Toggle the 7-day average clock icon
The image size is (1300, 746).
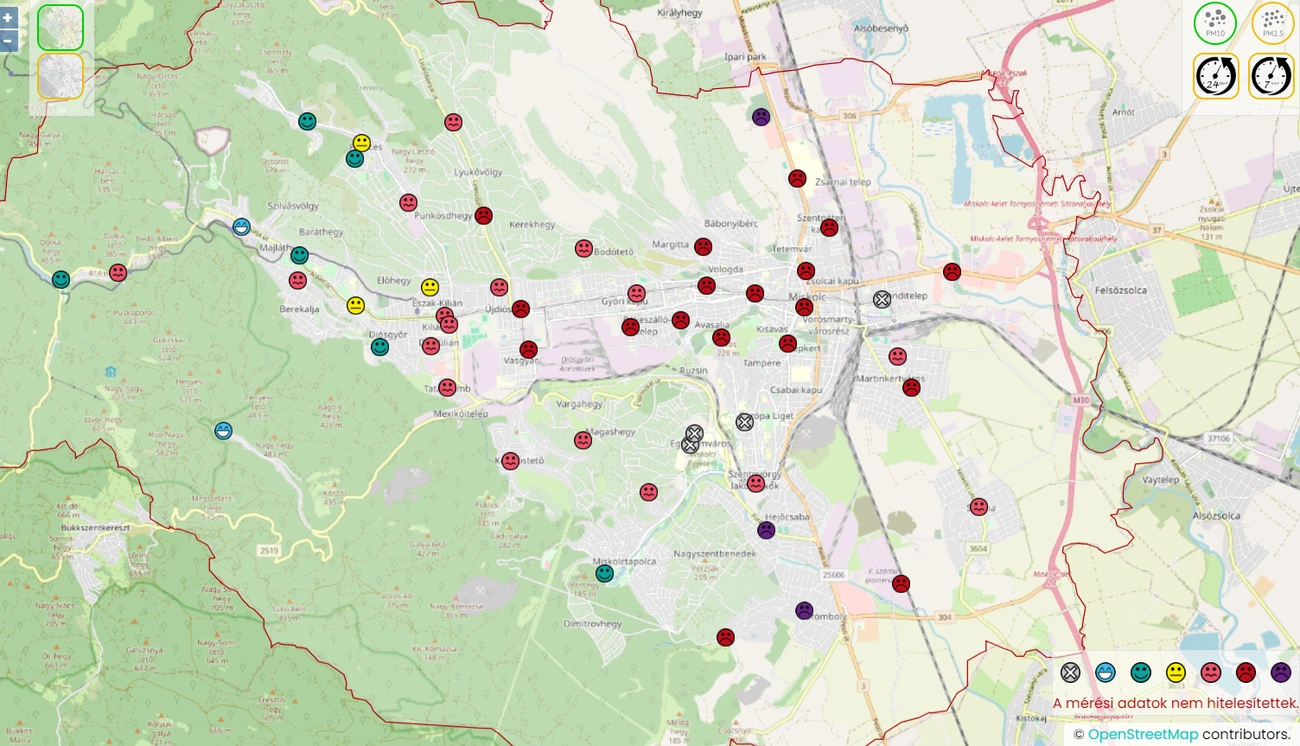(x=1272, y=76)
